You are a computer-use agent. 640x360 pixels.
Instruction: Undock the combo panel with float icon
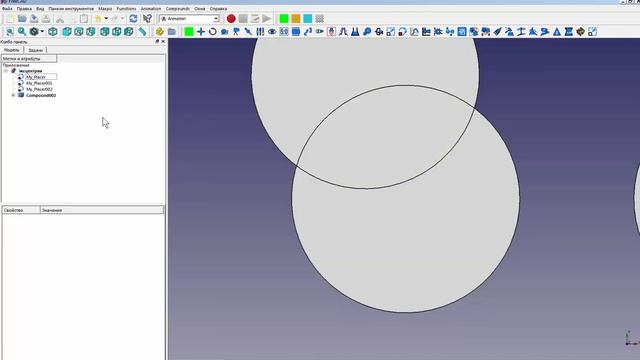pos(157,42)
